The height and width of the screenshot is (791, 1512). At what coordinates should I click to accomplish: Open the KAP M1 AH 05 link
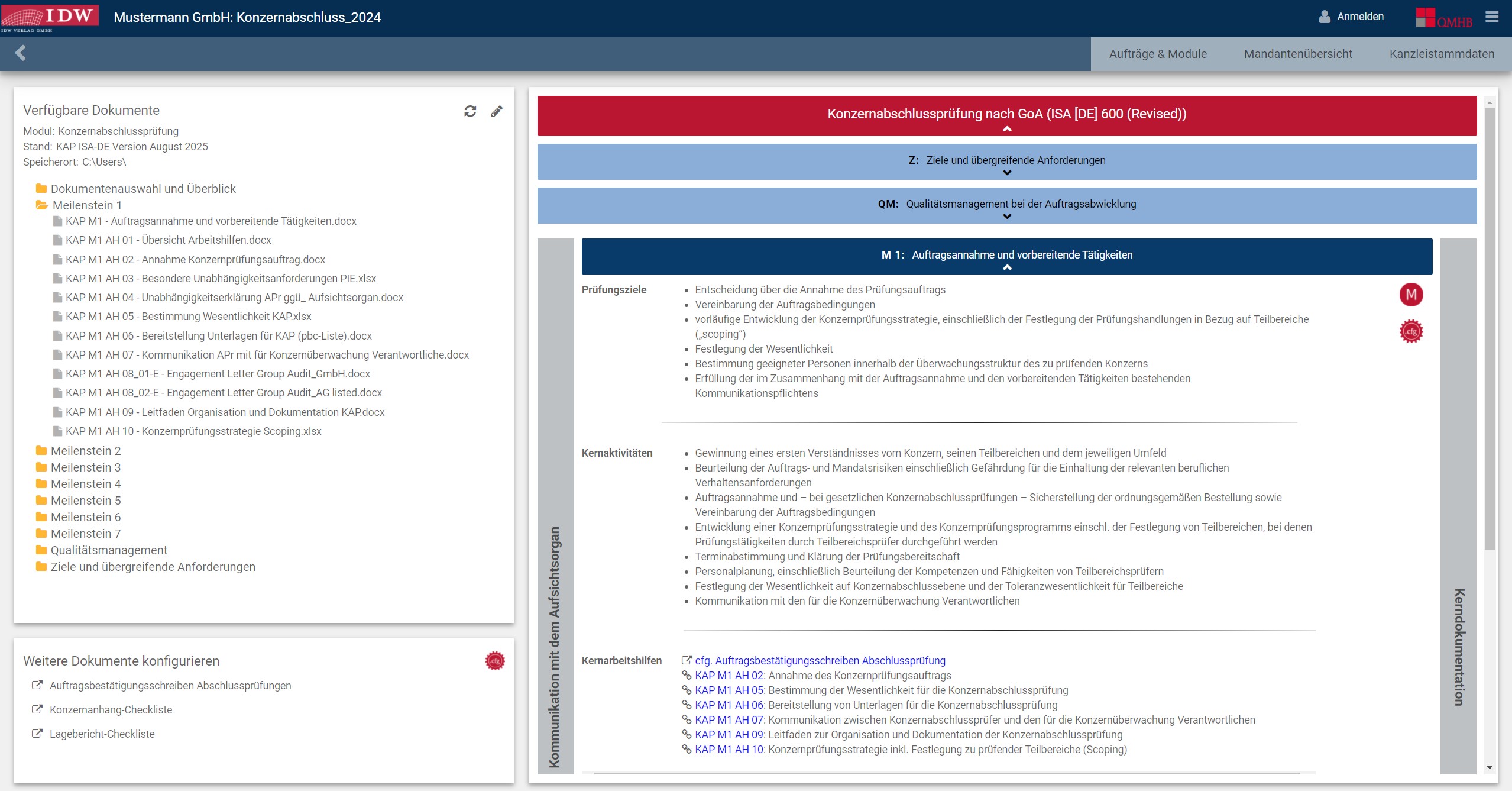point(729,690)
